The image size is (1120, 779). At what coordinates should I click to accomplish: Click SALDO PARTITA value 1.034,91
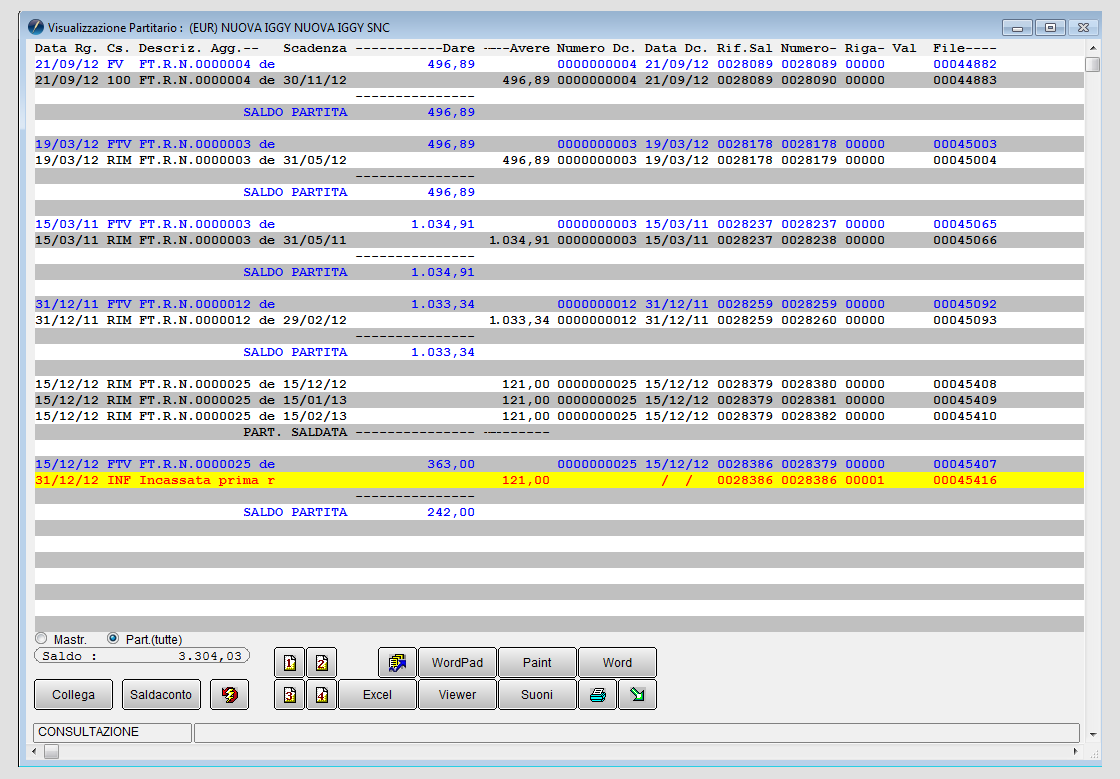coord(443,272)
